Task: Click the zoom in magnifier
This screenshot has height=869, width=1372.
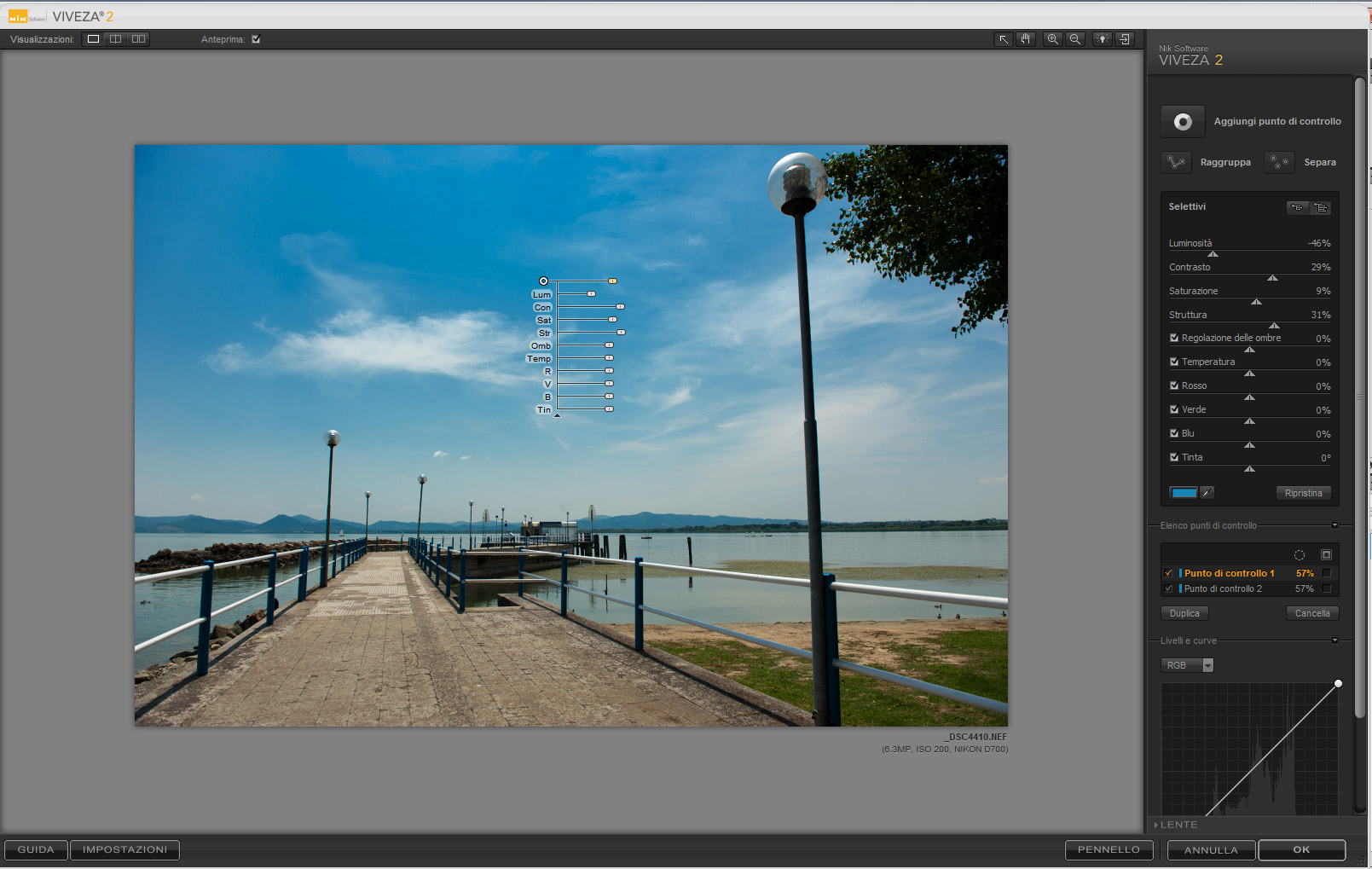Action: pyautogui.click(x=1053, y=39)
